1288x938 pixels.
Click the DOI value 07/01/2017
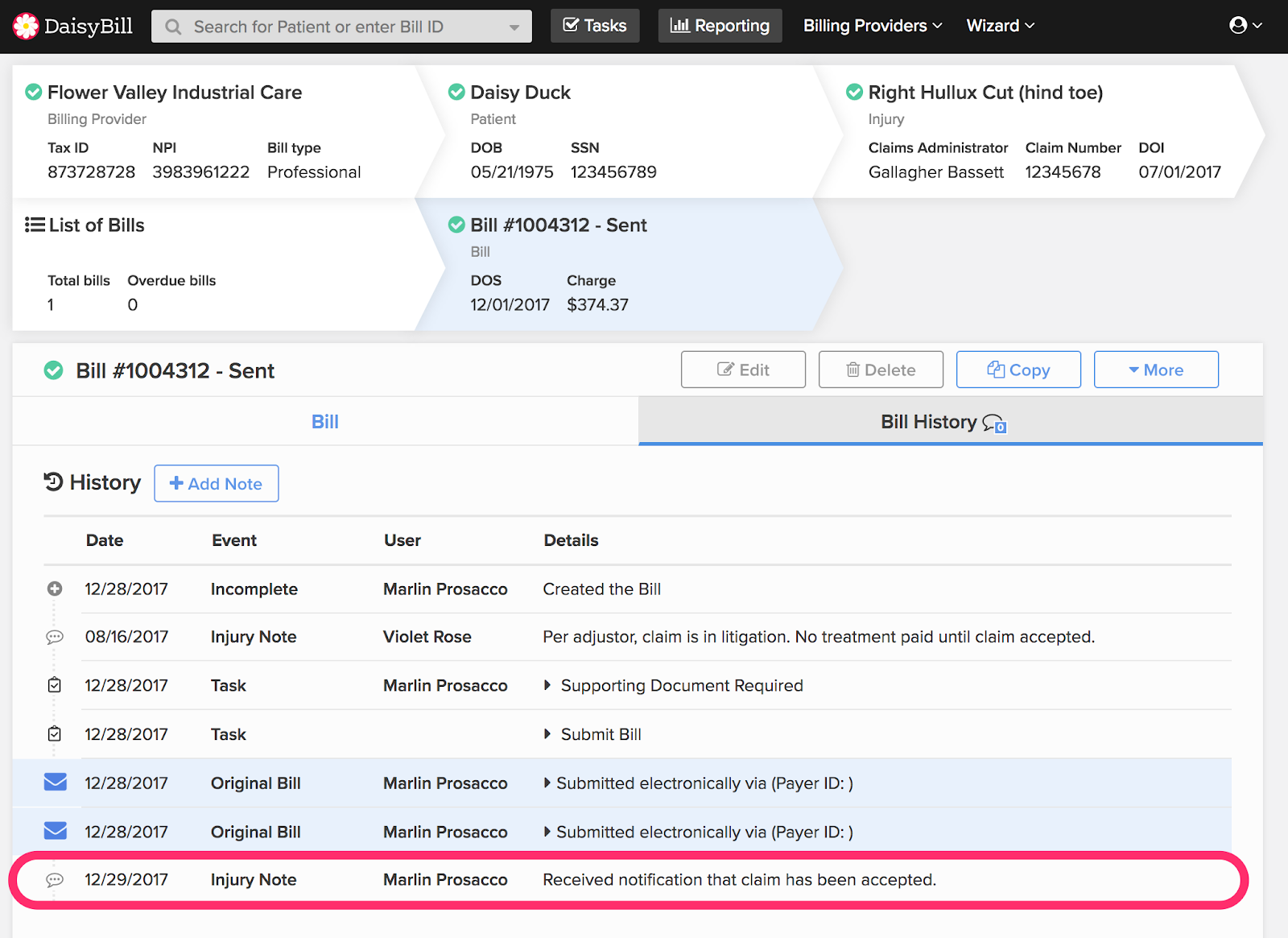tap(1180, 171)
